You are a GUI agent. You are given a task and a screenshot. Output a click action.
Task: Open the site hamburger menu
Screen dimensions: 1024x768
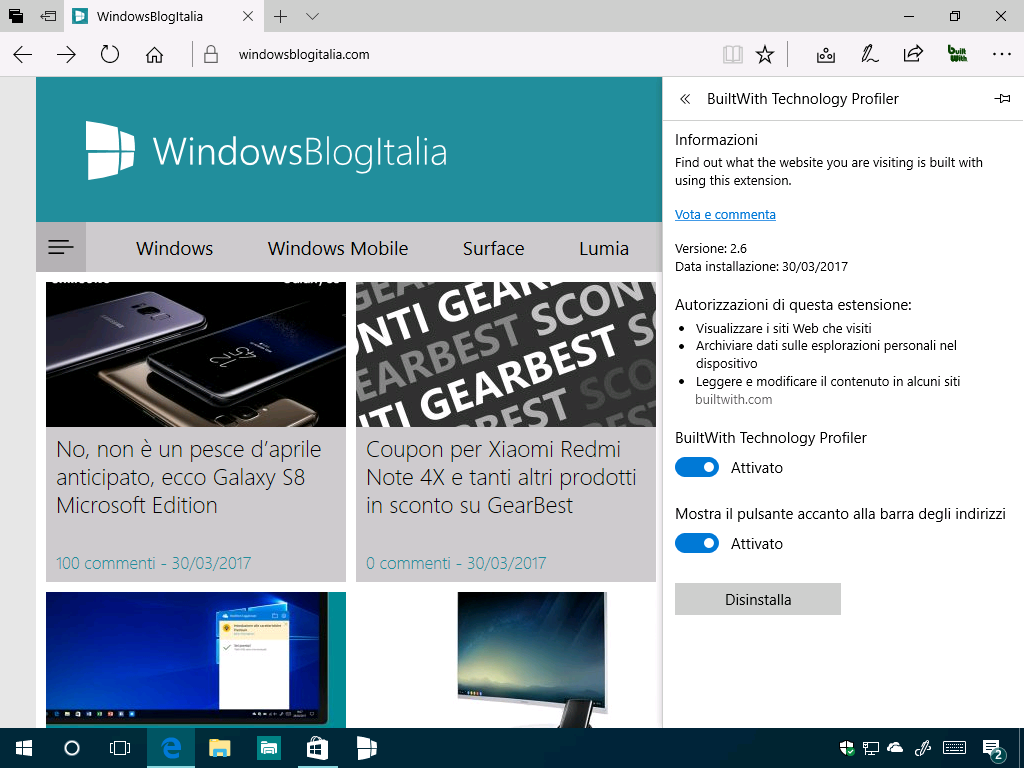pos(61,247)
